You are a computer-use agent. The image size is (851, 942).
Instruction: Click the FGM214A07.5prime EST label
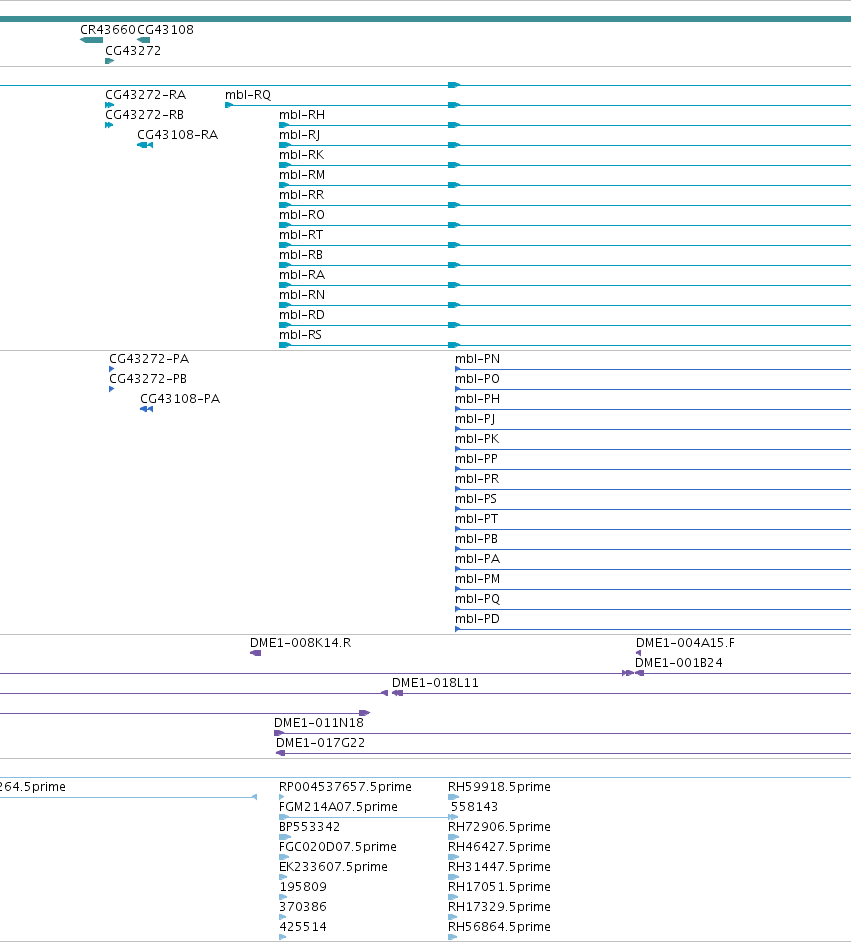pos(338,806)
